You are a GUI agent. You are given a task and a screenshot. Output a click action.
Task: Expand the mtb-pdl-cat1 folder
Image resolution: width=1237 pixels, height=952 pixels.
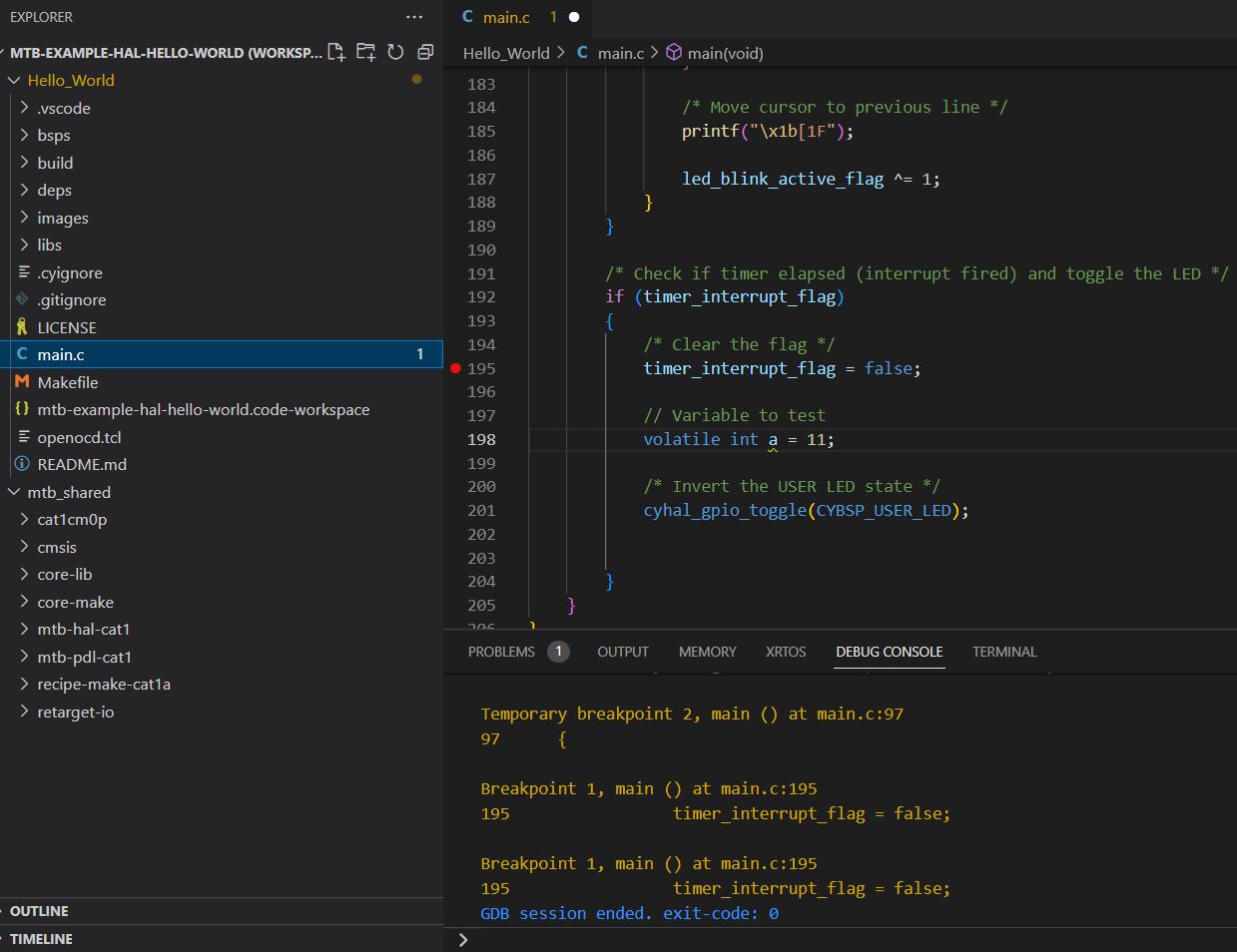(25, 657)
